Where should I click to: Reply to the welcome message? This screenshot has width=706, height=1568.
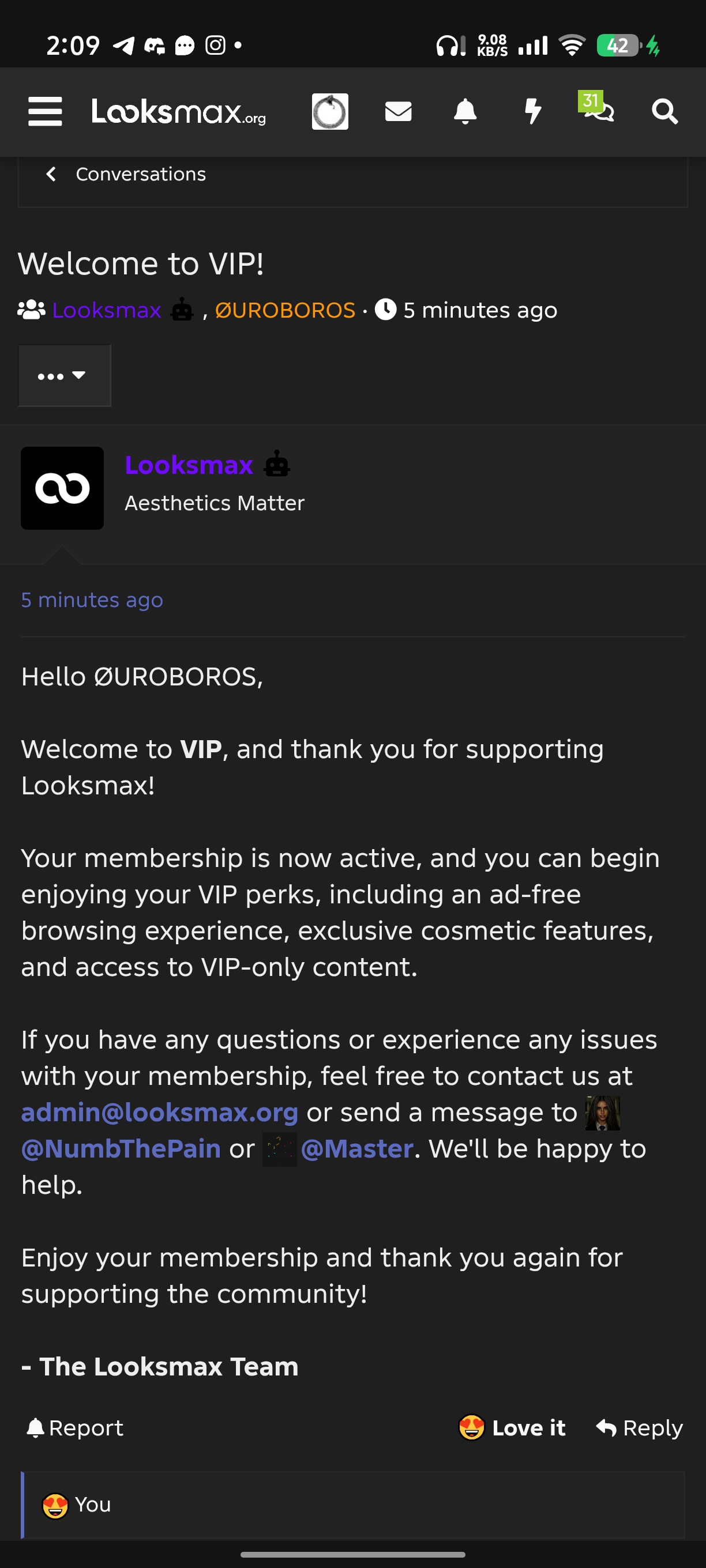pyautogui.click(x=640, y=1427)
